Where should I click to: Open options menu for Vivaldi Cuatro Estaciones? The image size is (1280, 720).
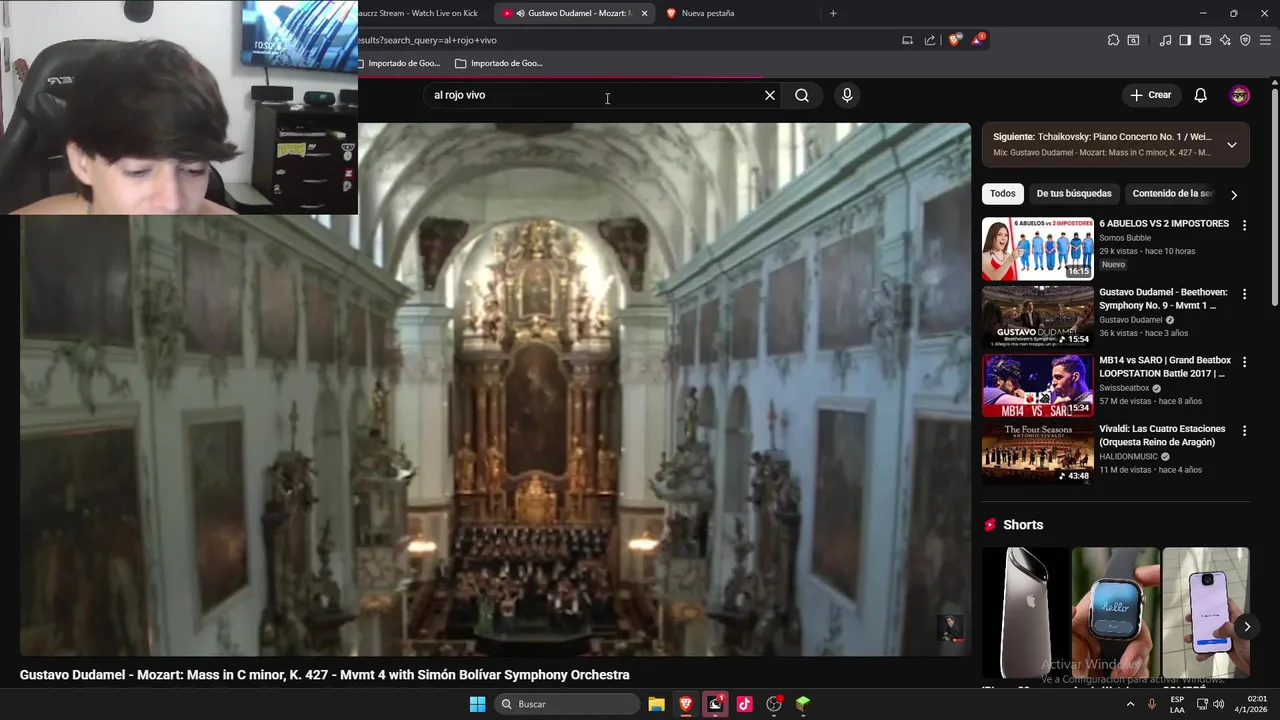[x=1244, y=430]
